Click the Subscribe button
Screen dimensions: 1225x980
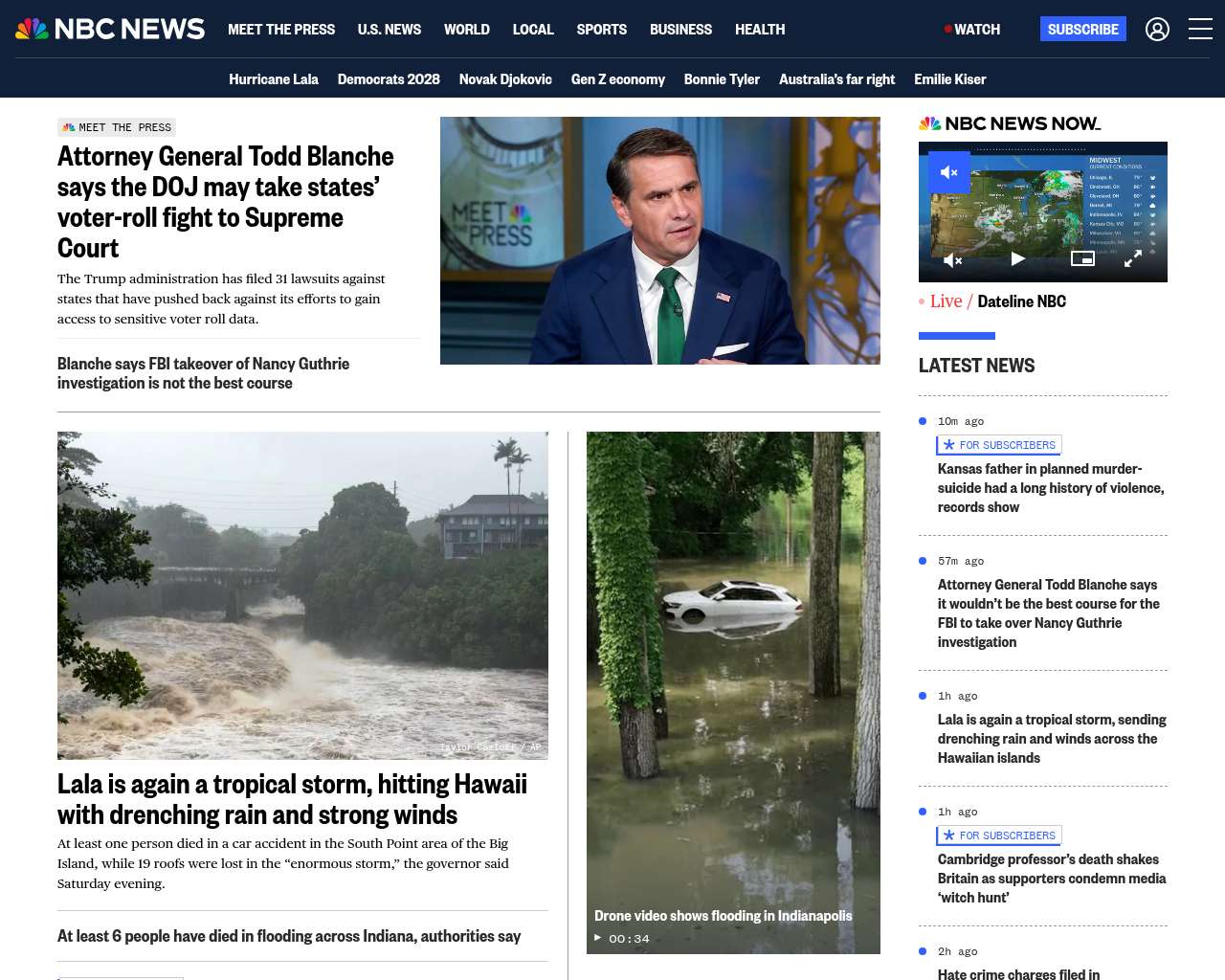click(x=1083, y=29)
